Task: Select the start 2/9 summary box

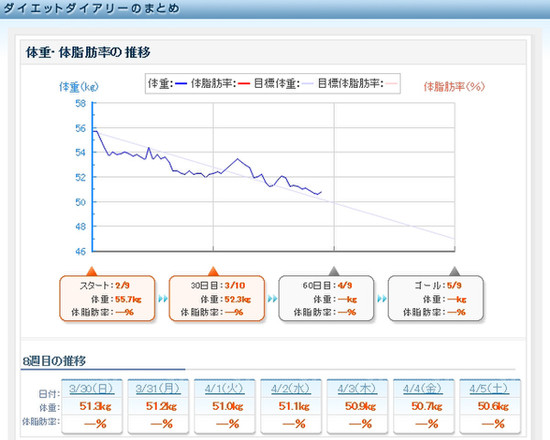Action: click(x=107, y=299)
